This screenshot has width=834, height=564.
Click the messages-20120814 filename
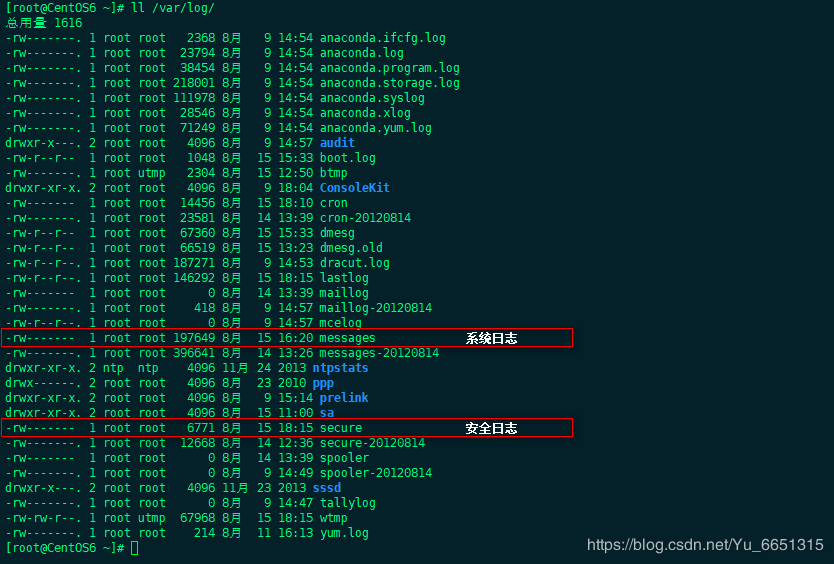click(x=379, y=353)
